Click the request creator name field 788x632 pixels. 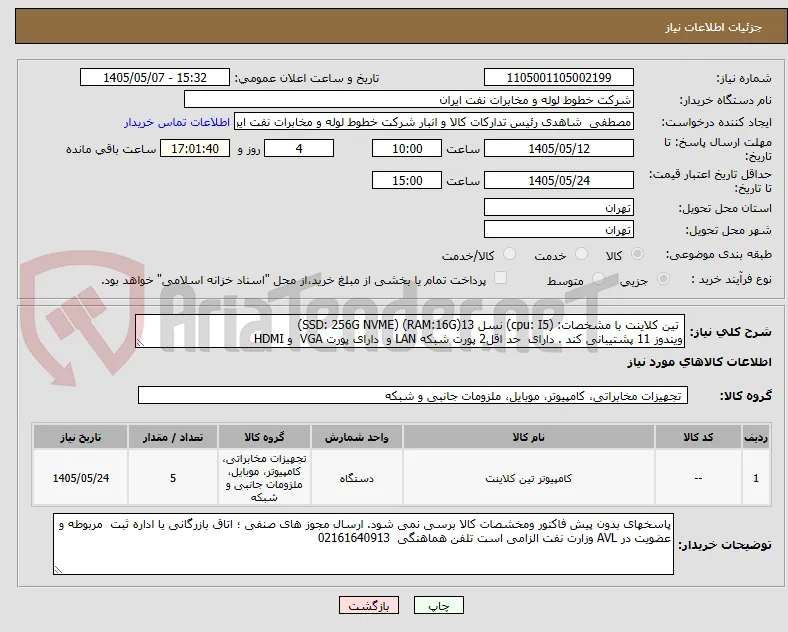pos(434,122)
